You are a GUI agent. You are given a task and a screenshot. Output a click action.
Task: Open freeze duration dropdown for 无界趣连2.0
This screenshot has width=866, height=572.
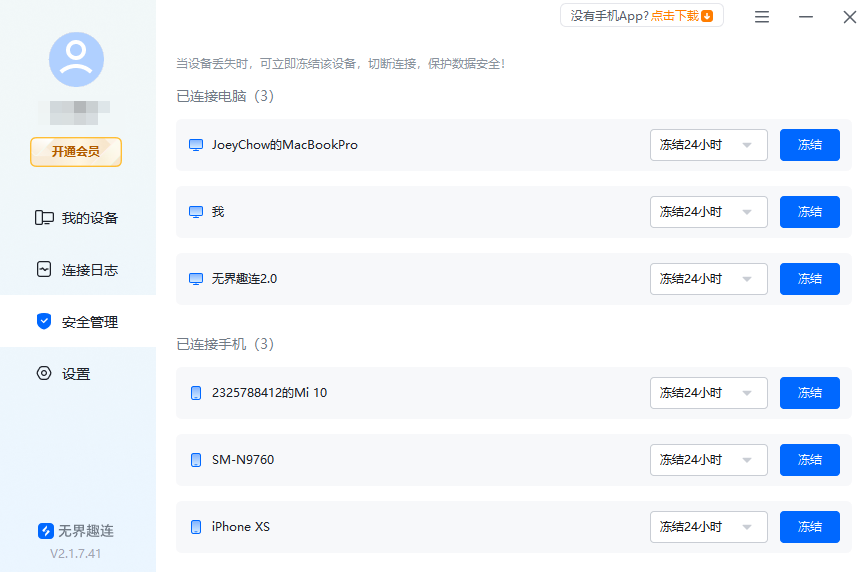709,279
